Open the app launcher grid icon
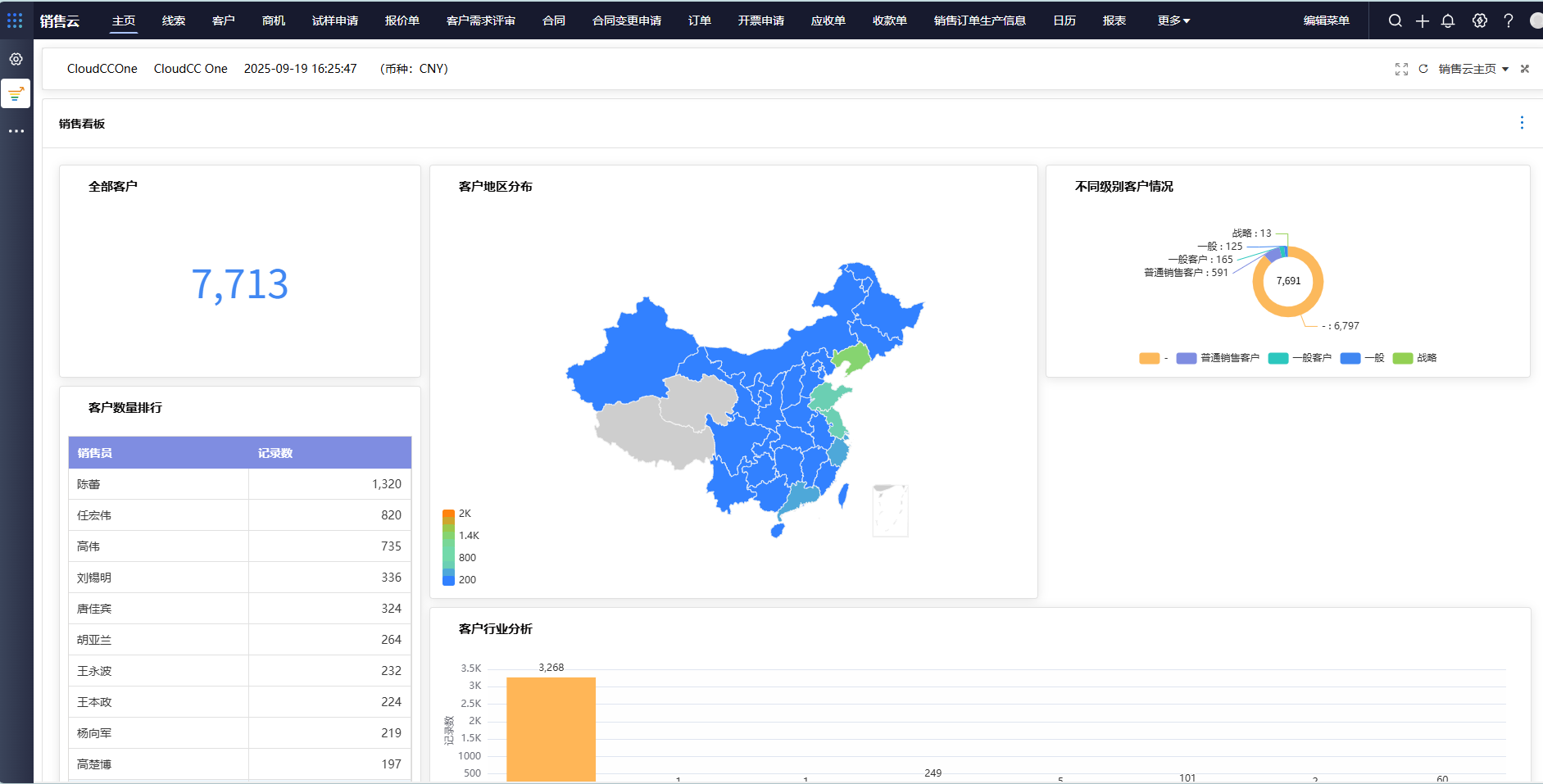This screenshot has height=784, width=1543. (x=15, y=20)
